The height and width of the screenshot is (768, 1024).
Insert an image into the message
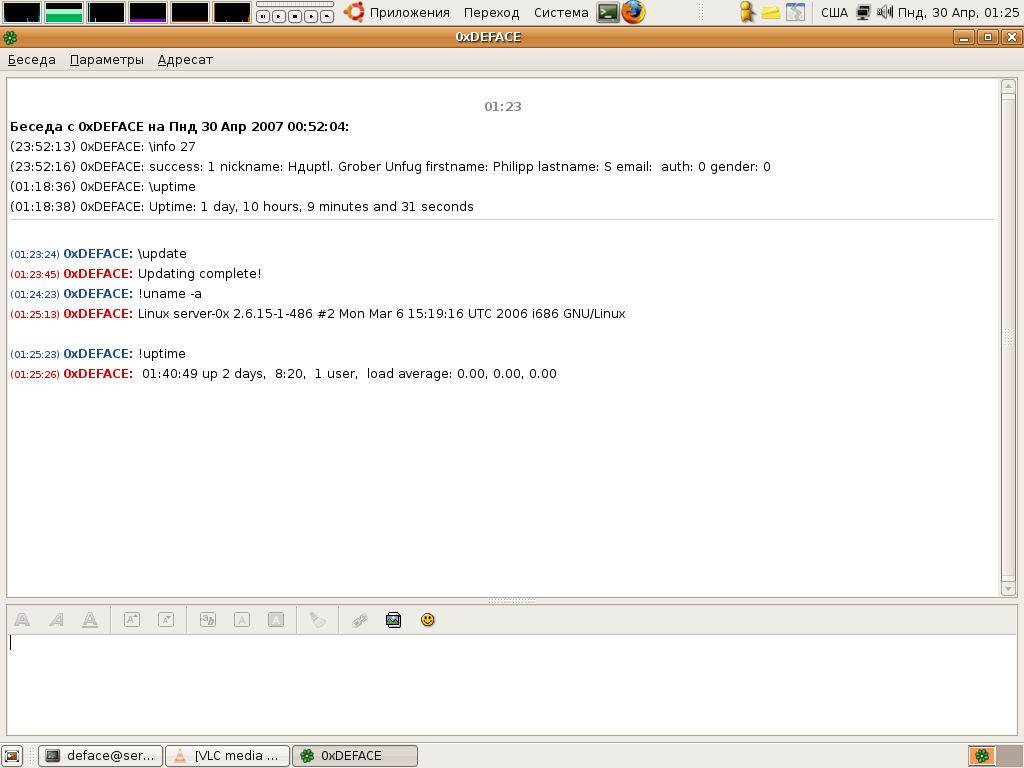394,620
